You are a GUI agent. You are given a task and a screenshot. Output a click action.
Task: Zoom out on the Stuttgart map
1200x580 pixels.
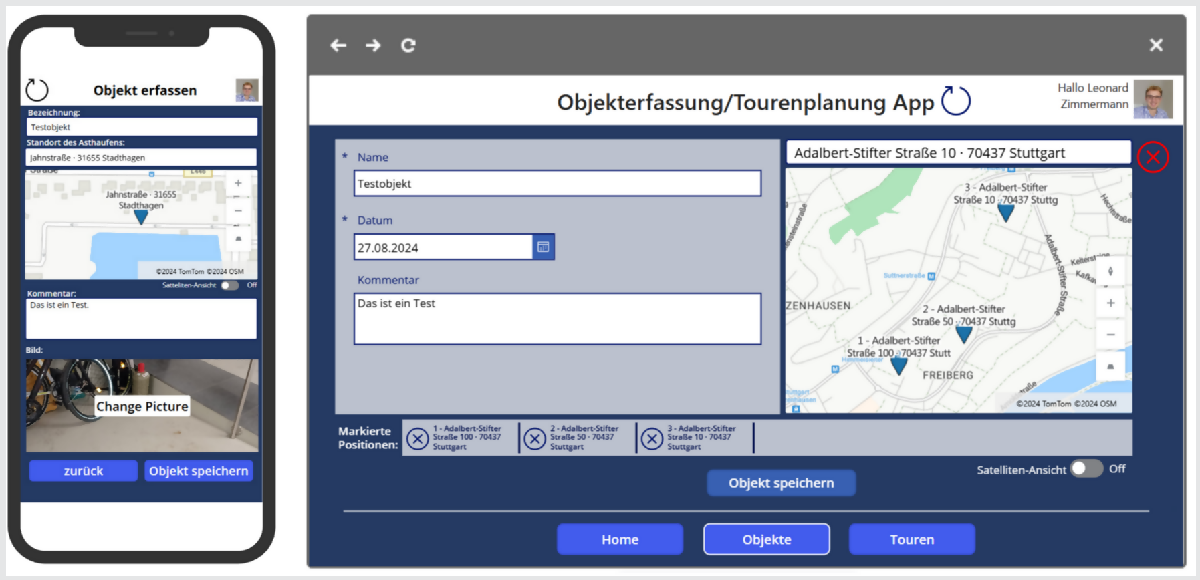(1111, 334)
